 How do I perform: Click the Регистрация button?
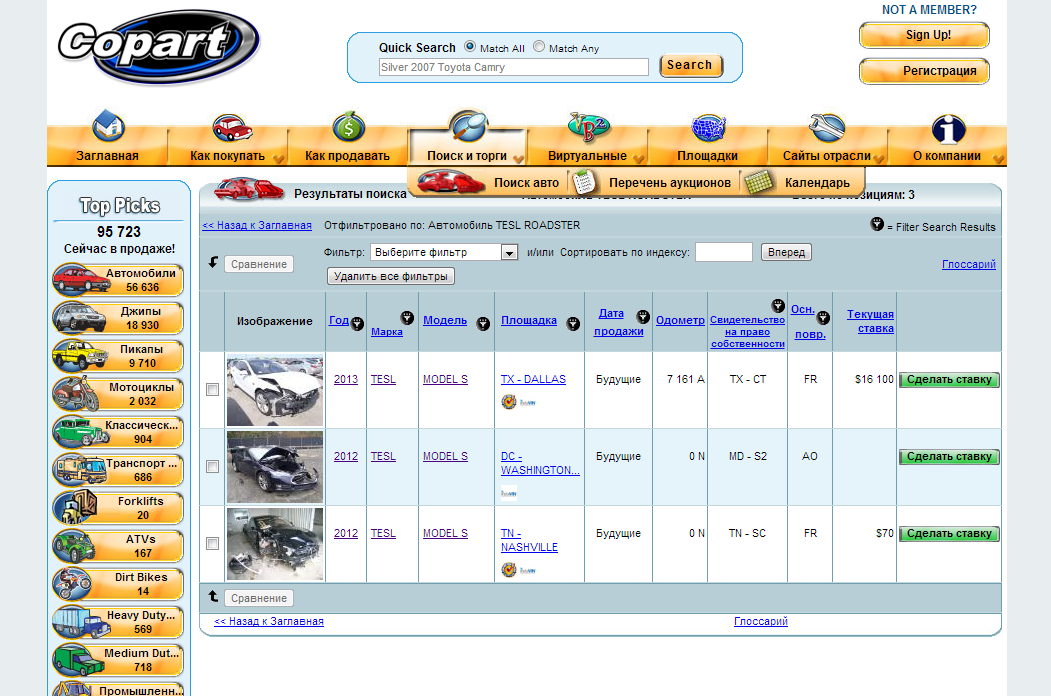(924, 71)
